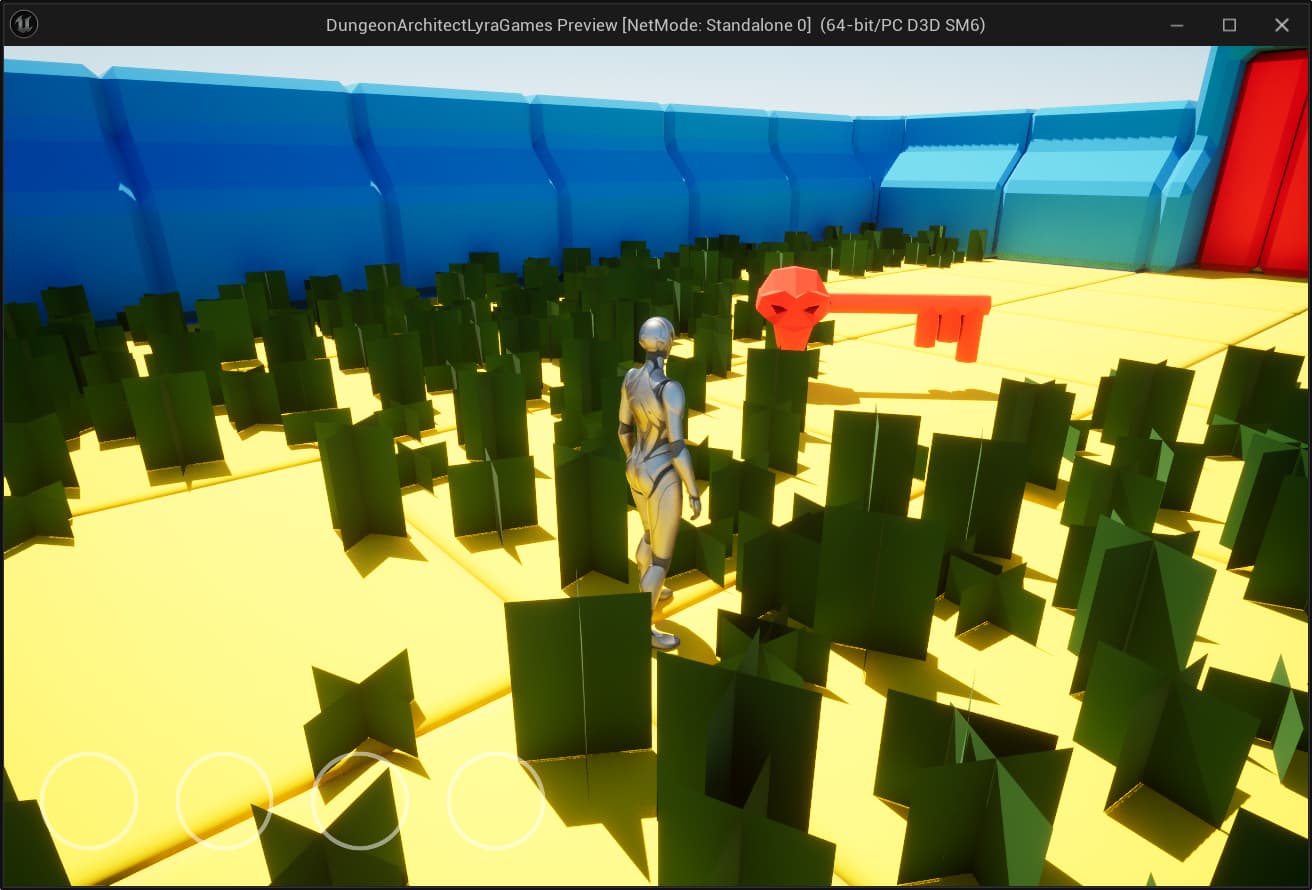The width and height of the screenshot is (1312, 890).
Task: Close the DungeonArchitectLyraGames preview window
Action: click(1281, 25)
